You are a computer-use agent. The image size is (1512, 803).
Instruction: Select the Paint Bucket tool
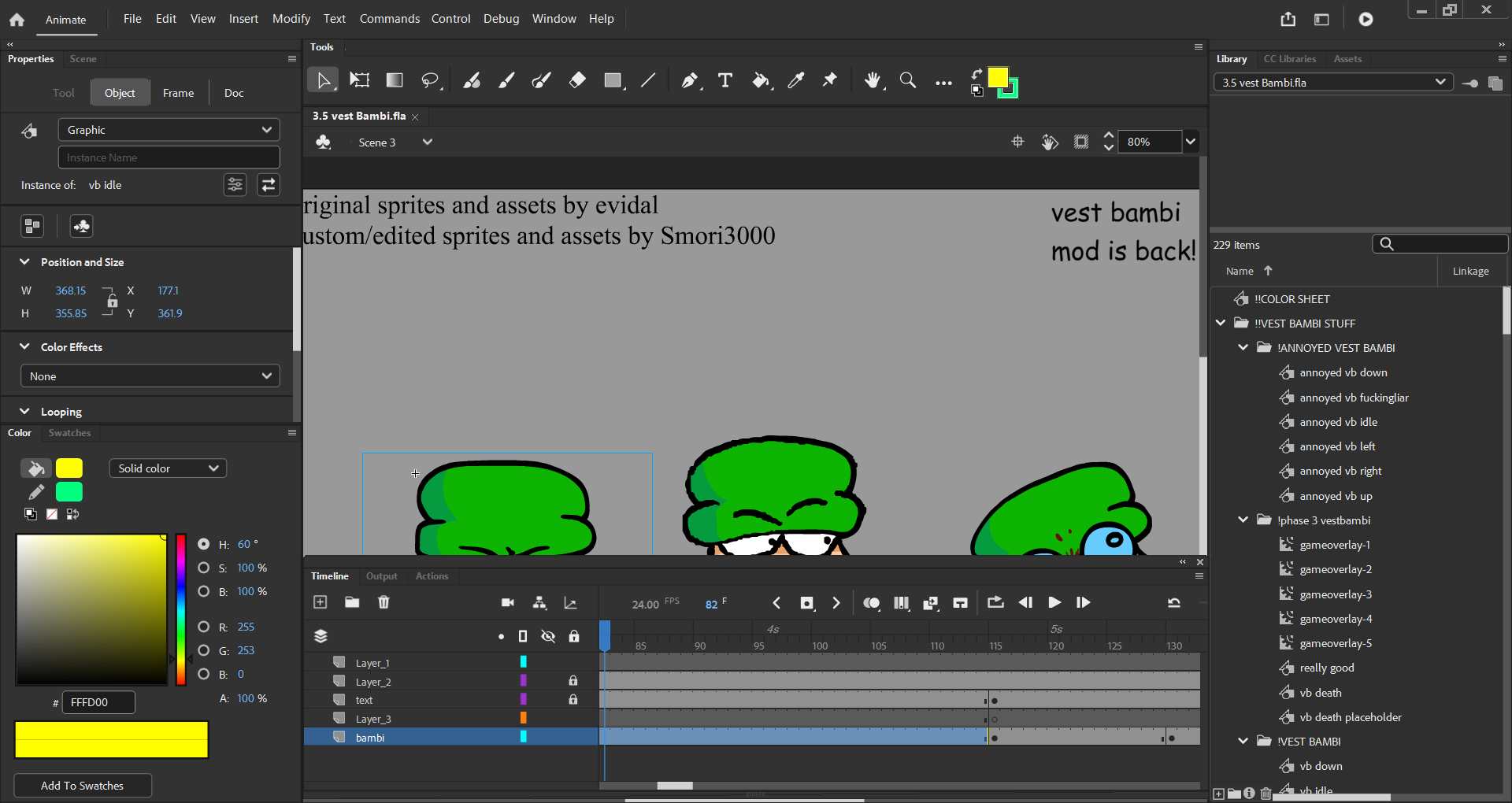(x=761, y=80)
